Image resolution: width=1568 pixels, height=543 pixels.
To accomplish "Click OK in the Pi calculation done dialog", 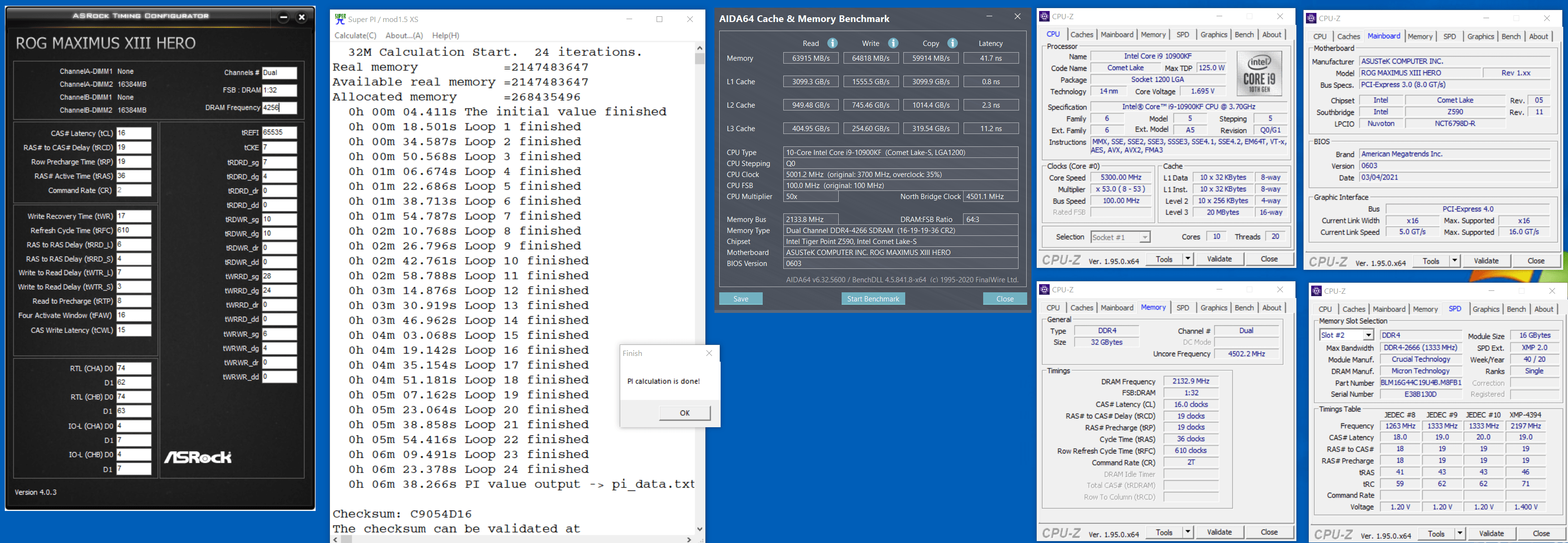I will coord(684,413).
